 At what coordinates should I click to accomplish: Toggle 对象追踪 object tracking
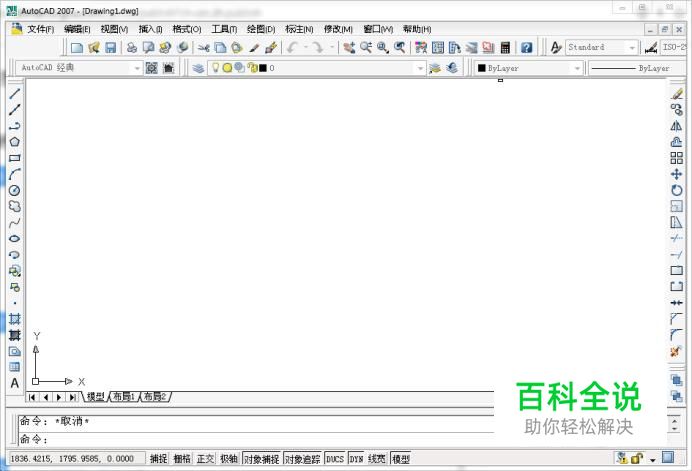(x=302, y=459)
